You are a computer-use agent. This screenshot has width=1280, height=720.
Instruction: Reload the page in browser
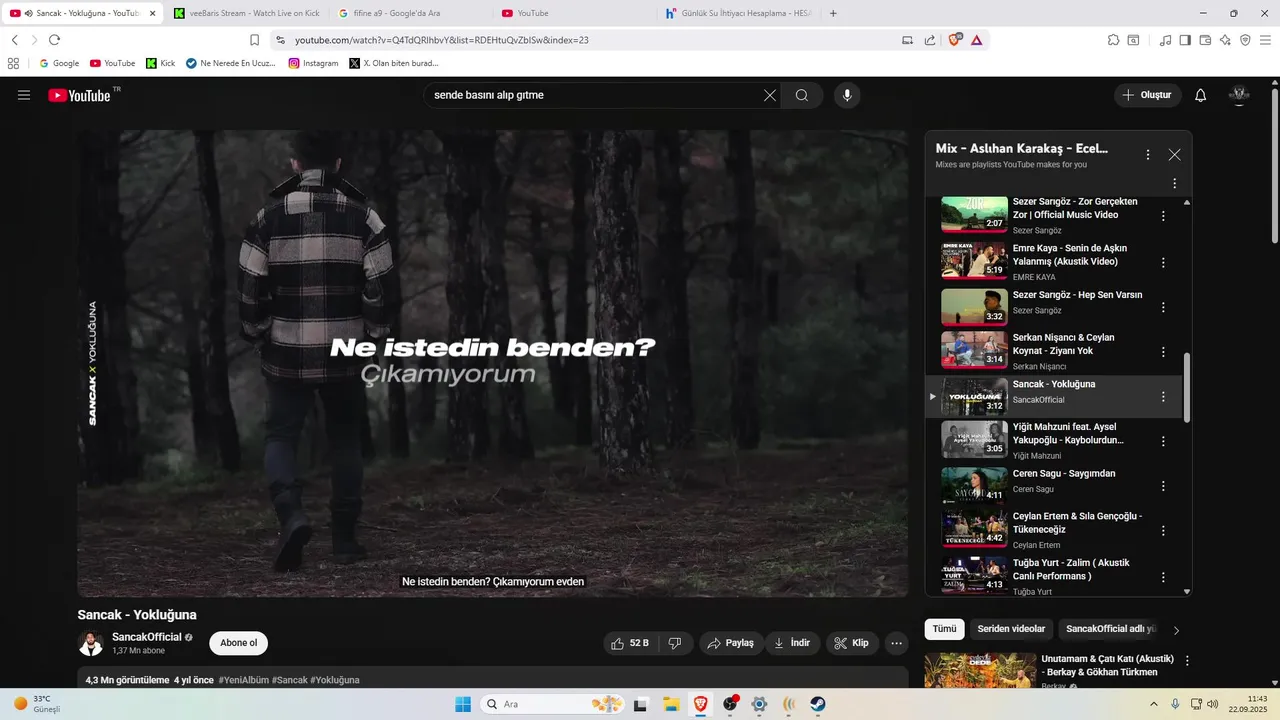54,40
